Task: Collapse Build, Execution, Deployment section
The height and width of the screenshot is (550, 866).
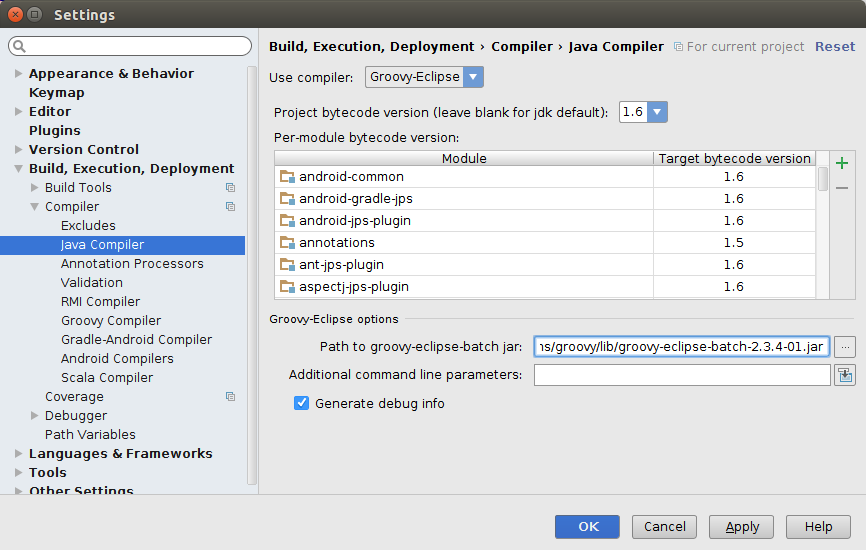Action: (18, 169)
